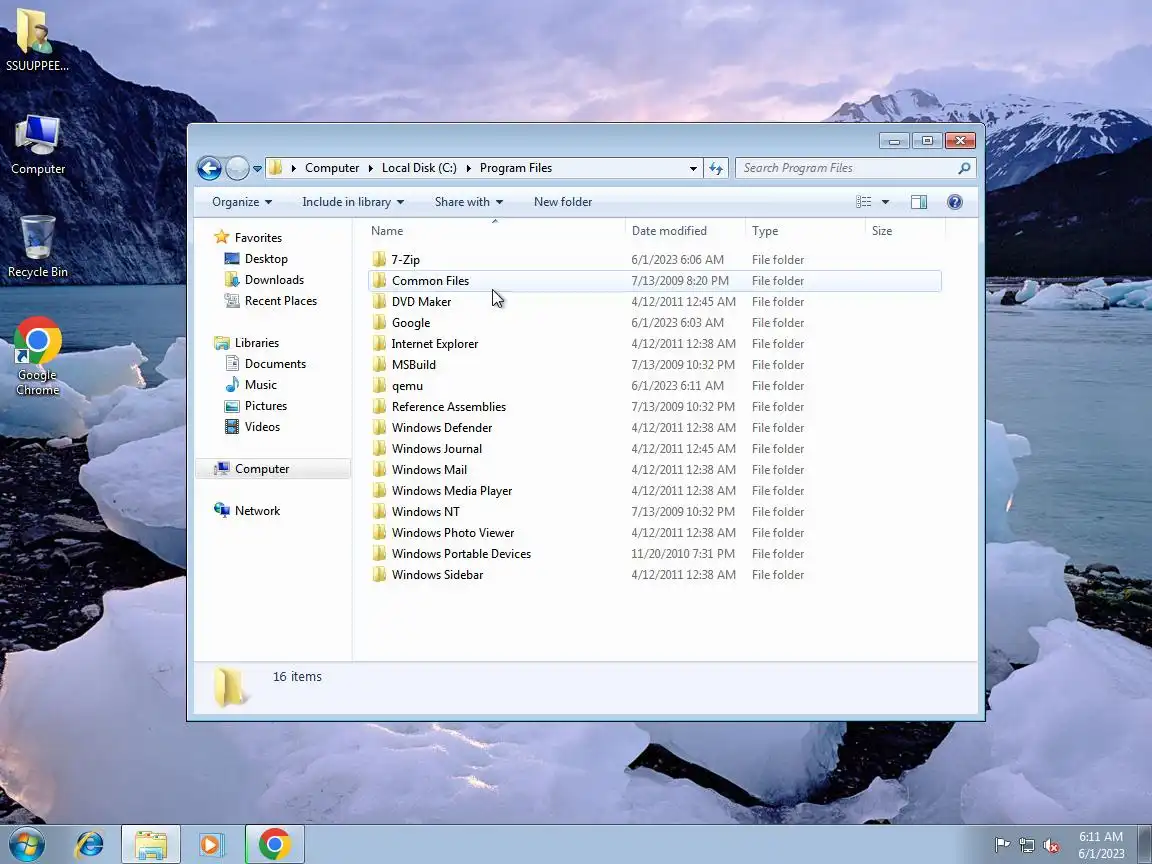Switch to Google Chrome on taskbar
Image resolution: width=1152 pixels, height=864 pixels.
tap(274, 845)
